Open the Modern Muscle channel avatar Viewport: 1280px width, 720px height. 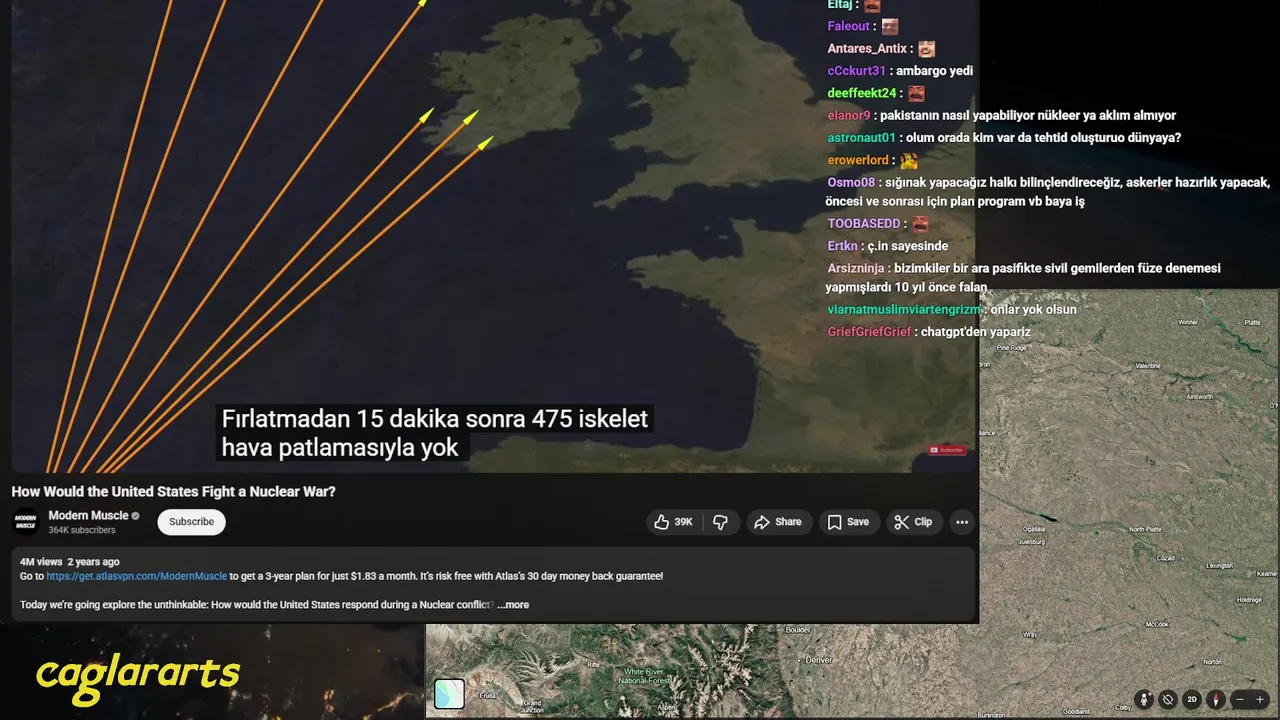[x=26, y=522]
